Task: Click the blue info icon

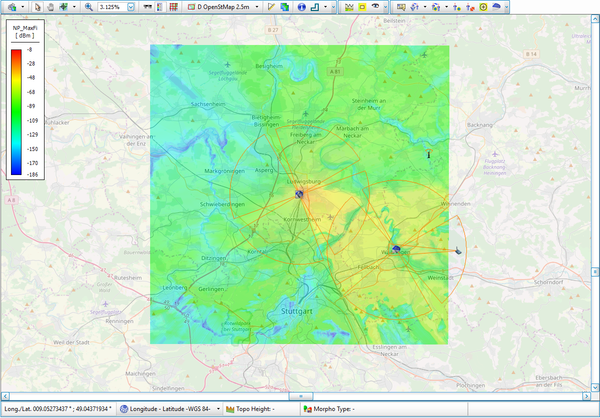Action: tap(302, 7)
